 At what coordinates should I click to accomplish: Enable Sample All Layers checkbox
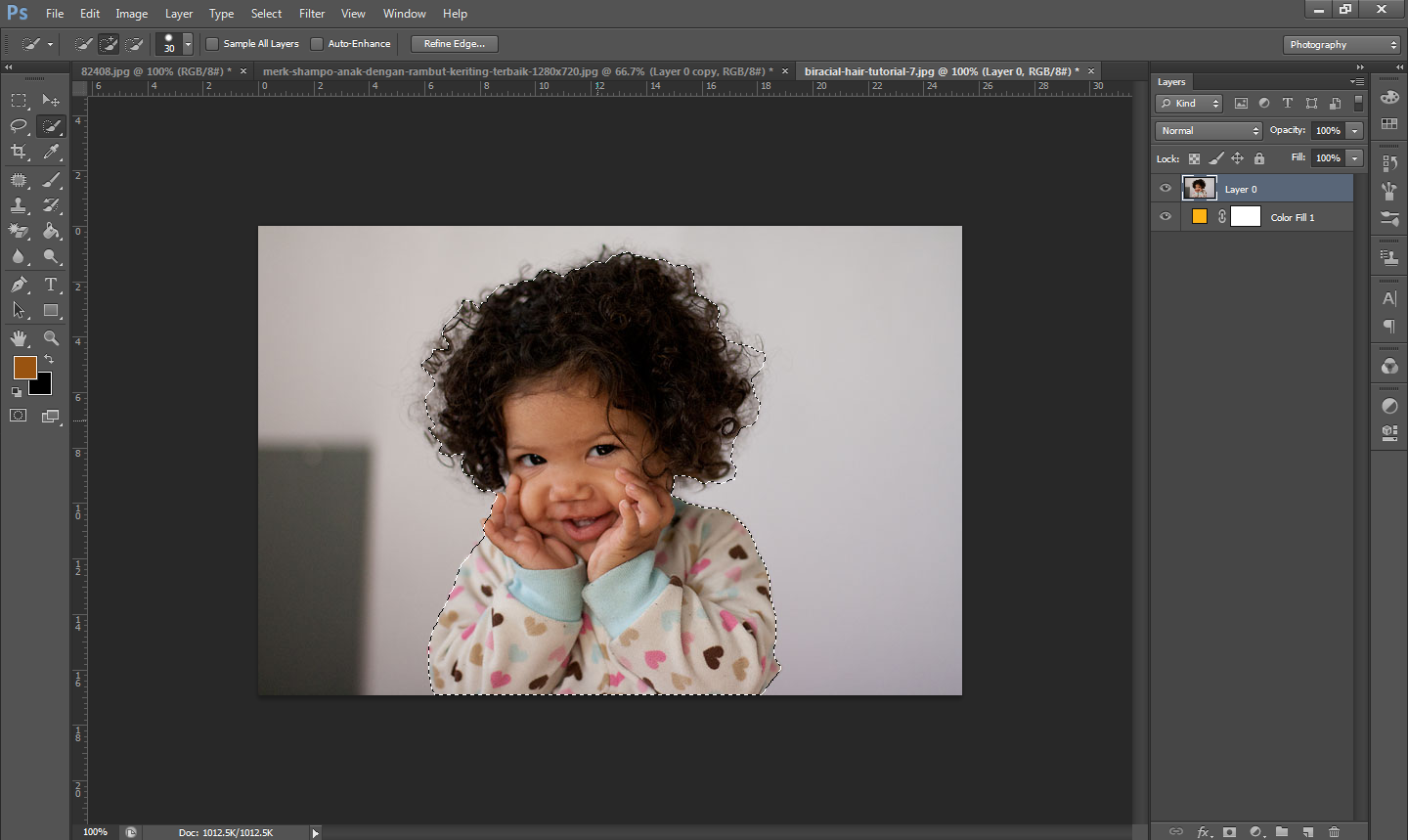212,44
